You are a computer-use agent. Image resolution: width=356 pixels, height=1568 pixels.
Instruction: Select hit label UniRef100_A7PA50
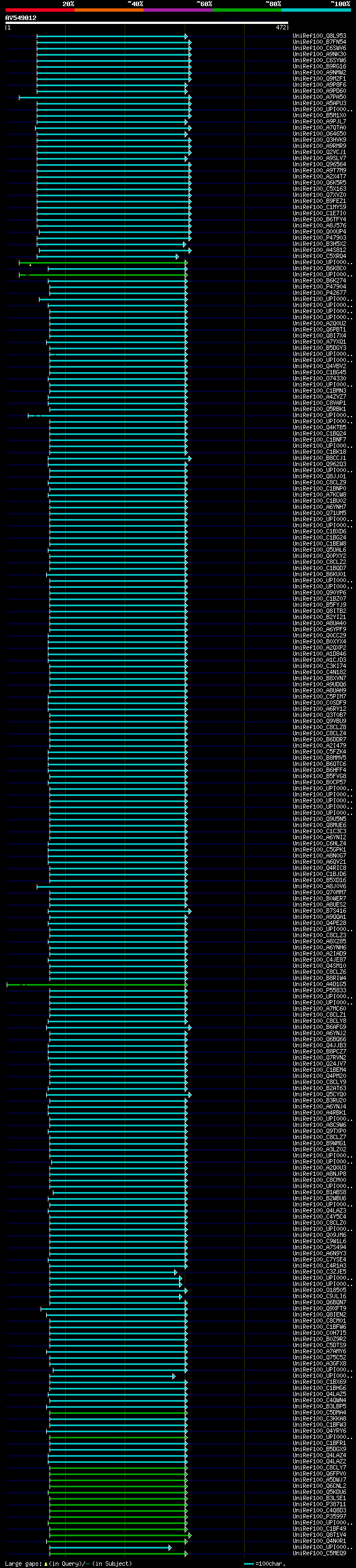click(319, 97)
